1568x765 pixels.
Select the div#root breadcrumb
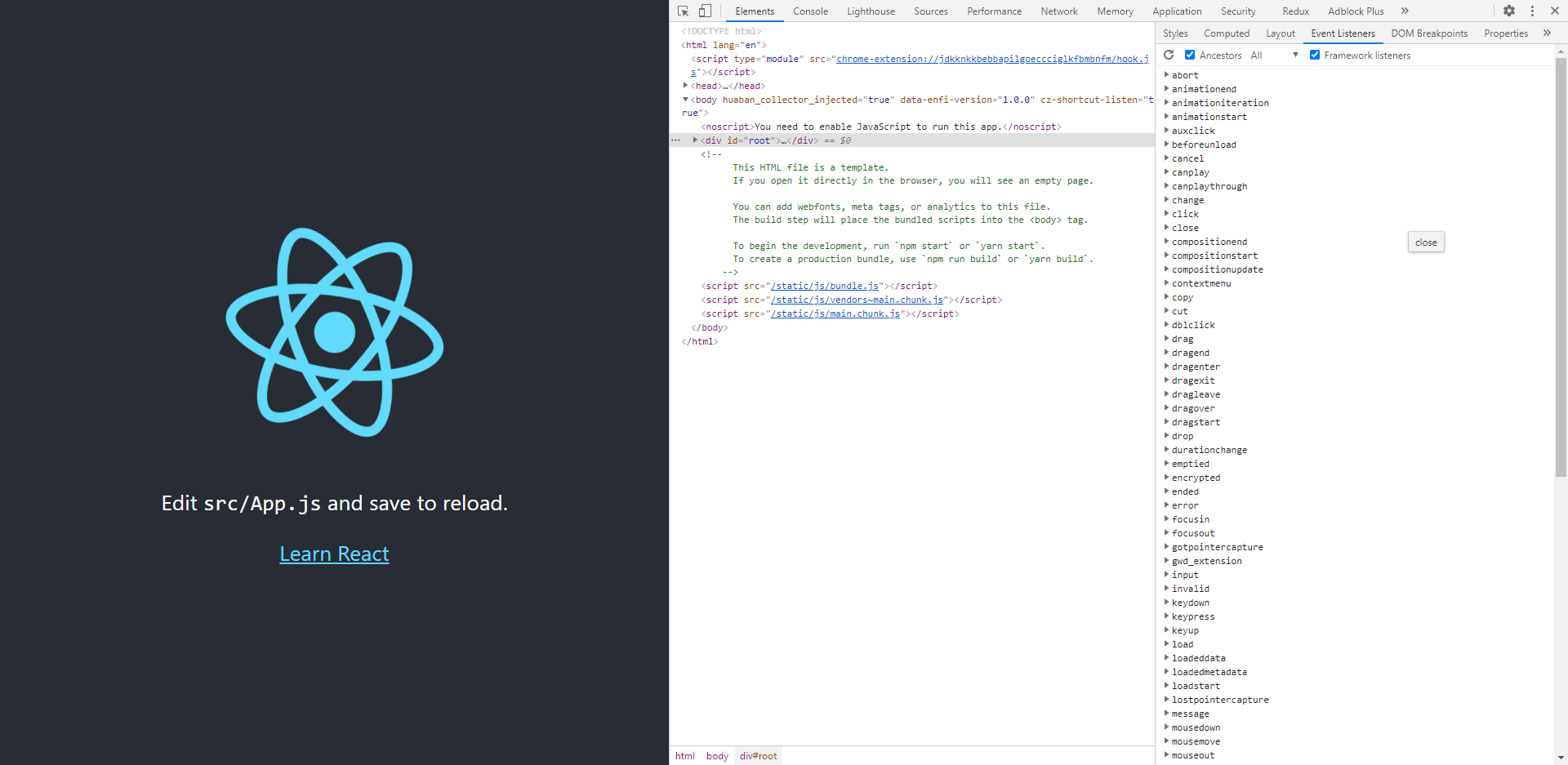(759, 756)
